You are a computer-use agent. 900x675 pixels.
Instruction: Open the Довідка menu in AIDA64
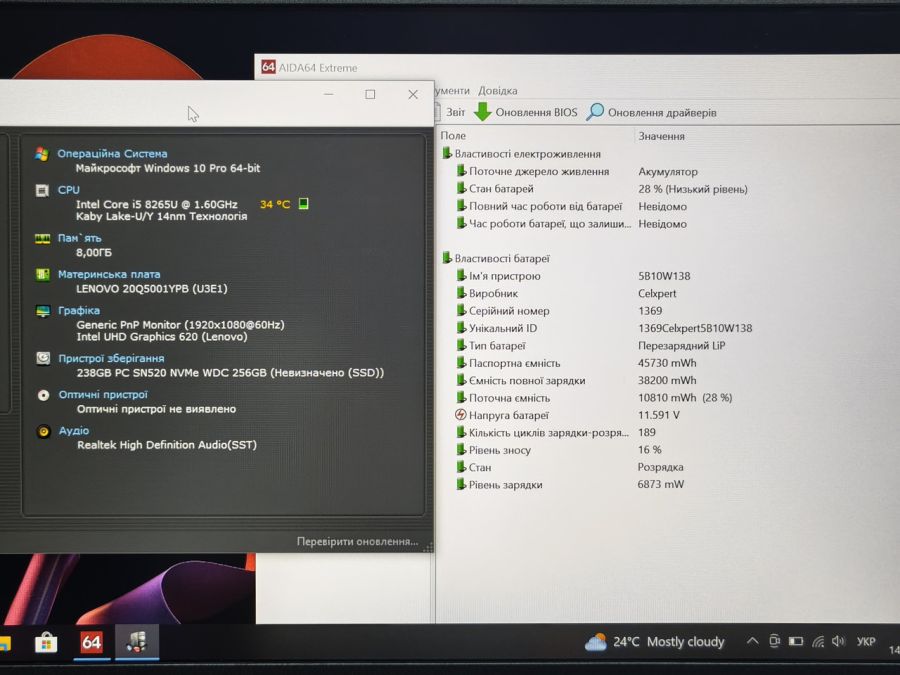coord(498,91)
